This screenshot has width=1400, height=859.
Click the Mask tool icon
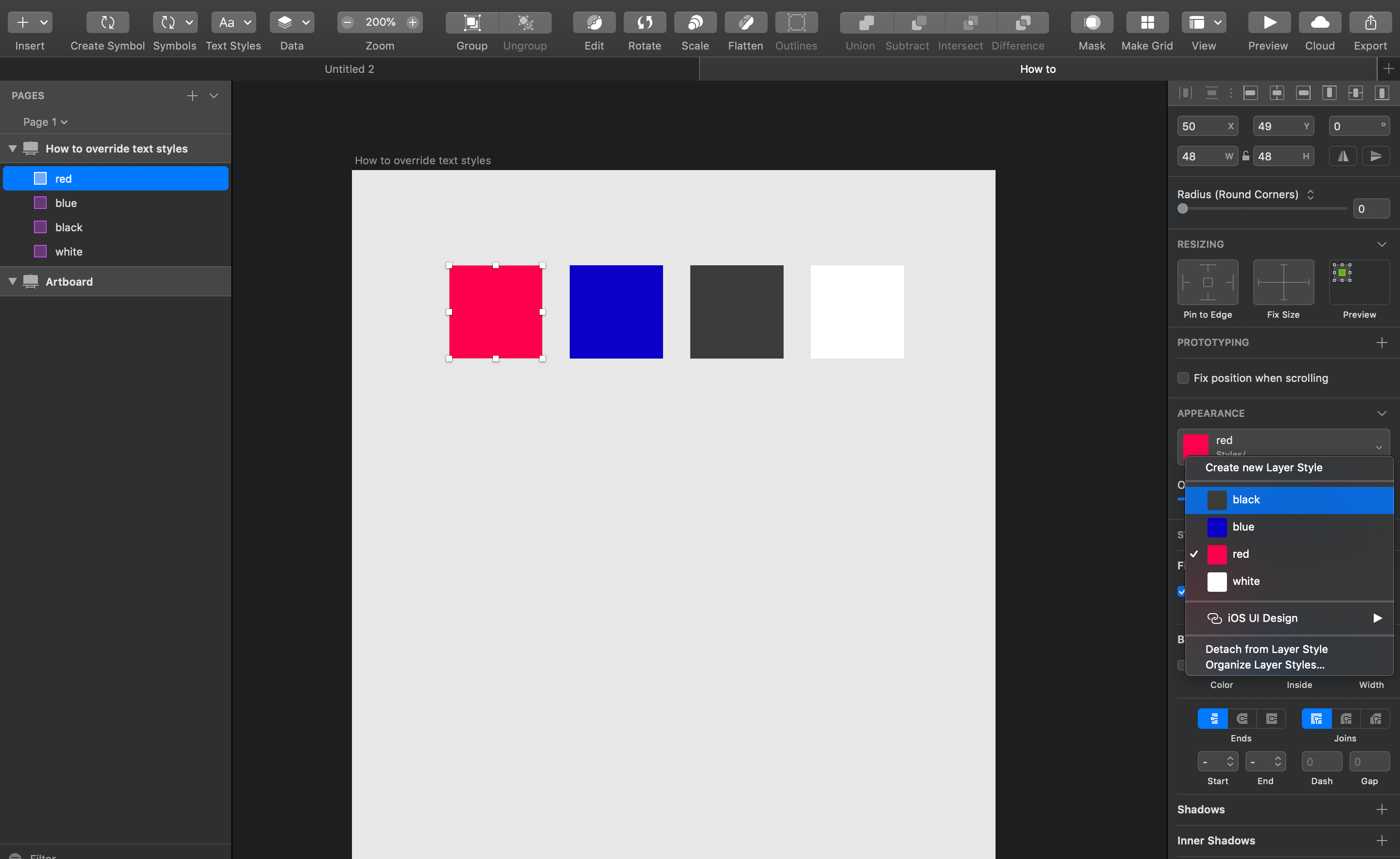1091,23
